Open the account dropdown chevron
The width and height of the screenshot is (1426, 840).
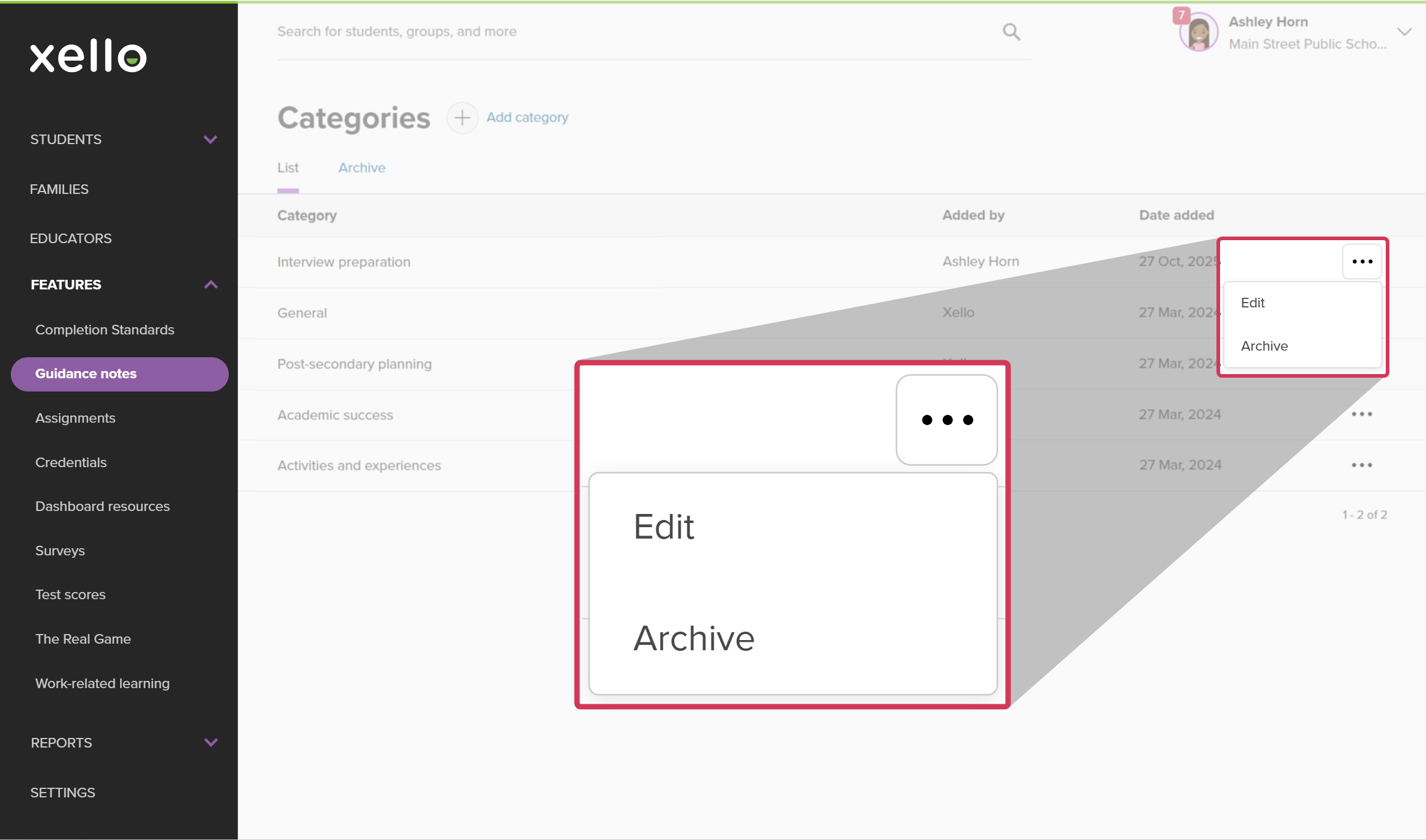pos(1404,32)
